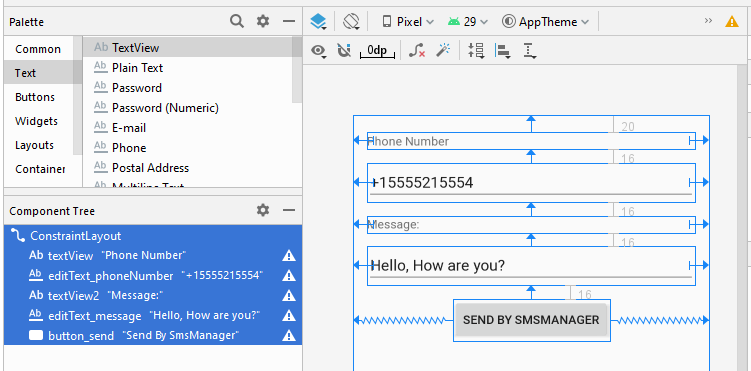Toggle the autoconnect magnet icon
751x371 pixels.
tap(343, 50)
